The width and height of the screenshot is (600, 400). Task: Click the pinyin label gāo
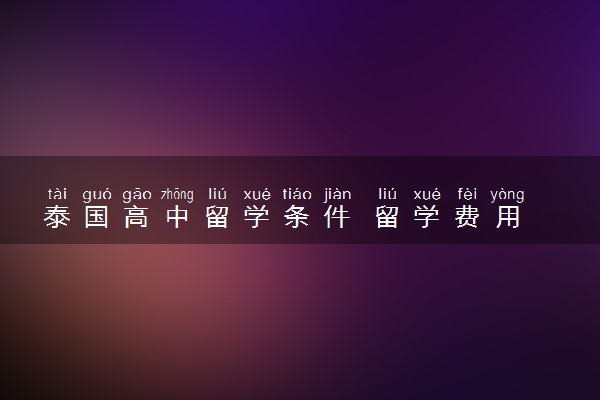click(x=137, y=195)
